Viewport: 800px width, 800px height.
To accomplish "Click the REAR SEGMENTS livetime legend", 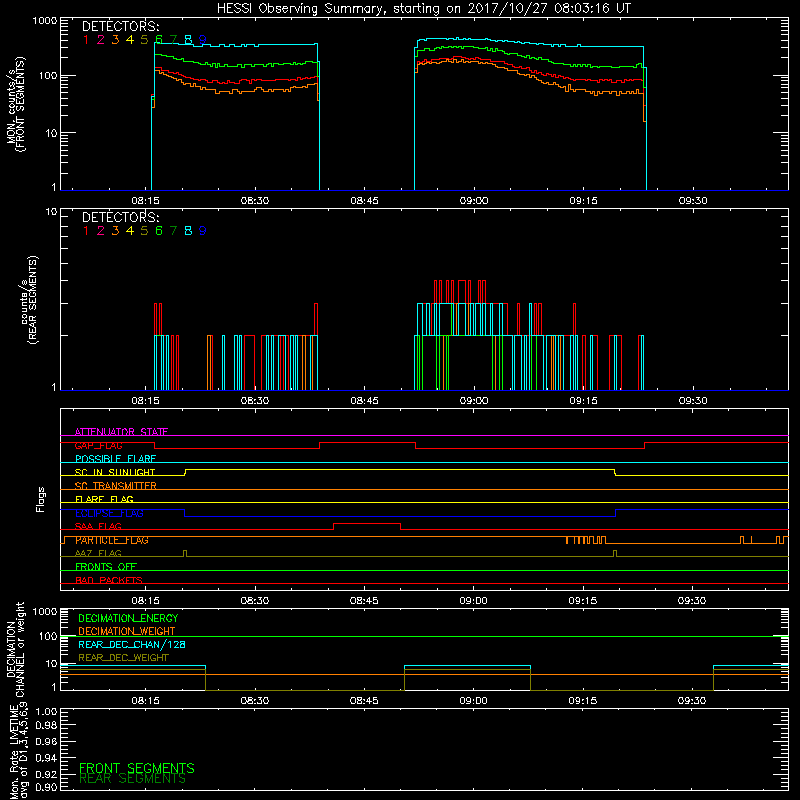I will 133,779.
